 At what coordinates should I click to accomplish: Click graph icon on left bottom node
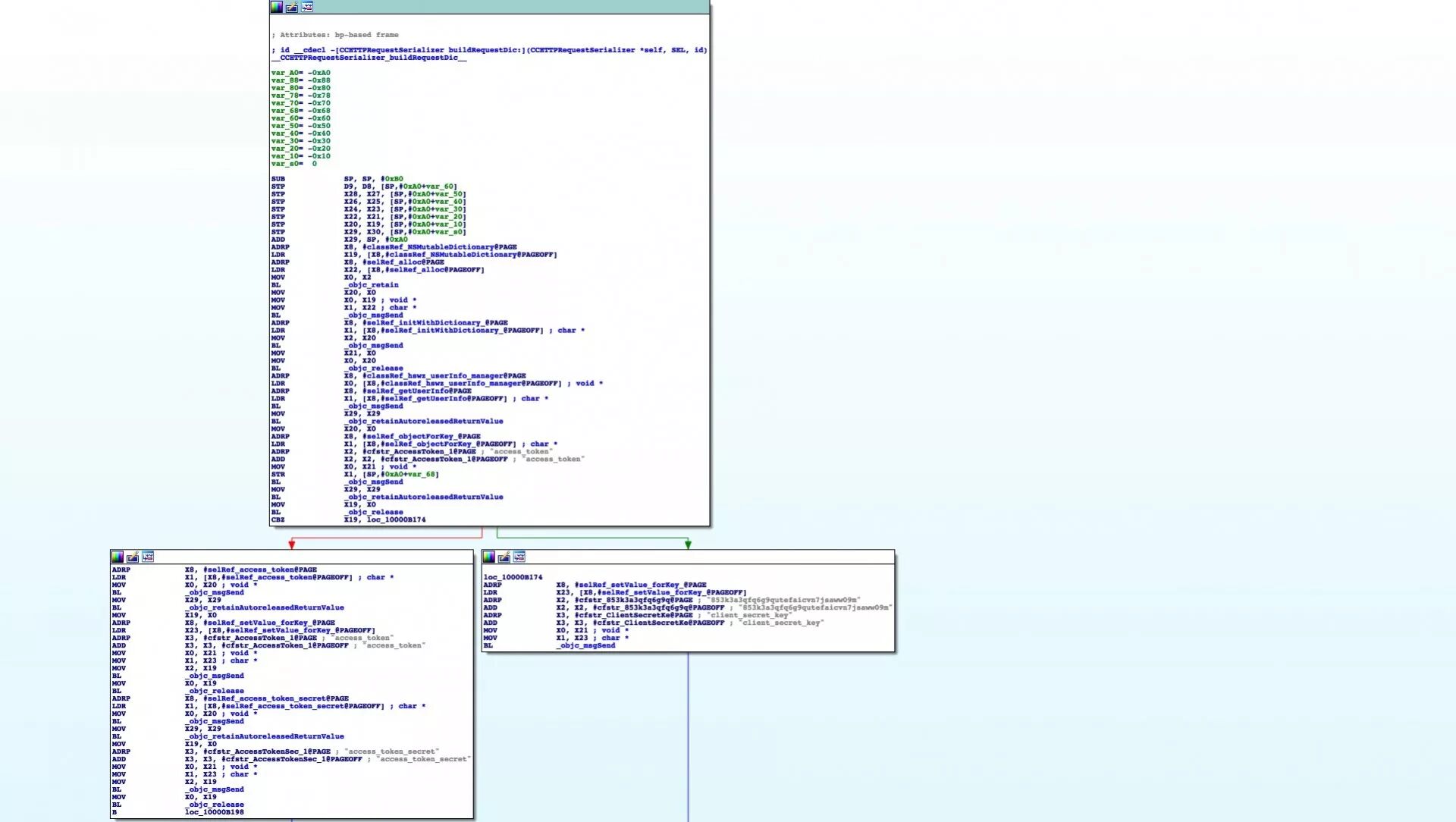pyautogui.click(x=148, y=557)
